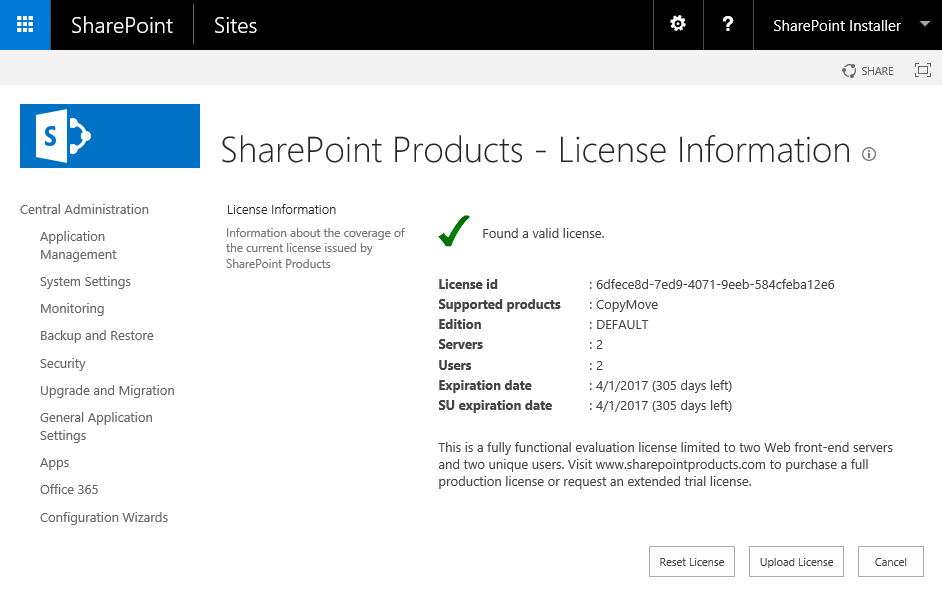The height and width of the screenshot is (589, 942).
Task: Click the SHARE icon
Action: click(x=866, y=70)
